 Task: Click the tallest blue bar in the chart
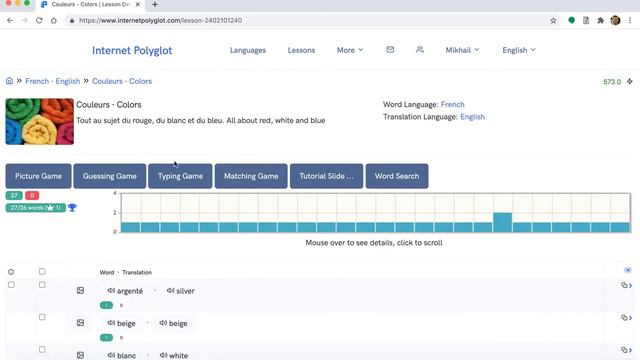pos(502,222)
